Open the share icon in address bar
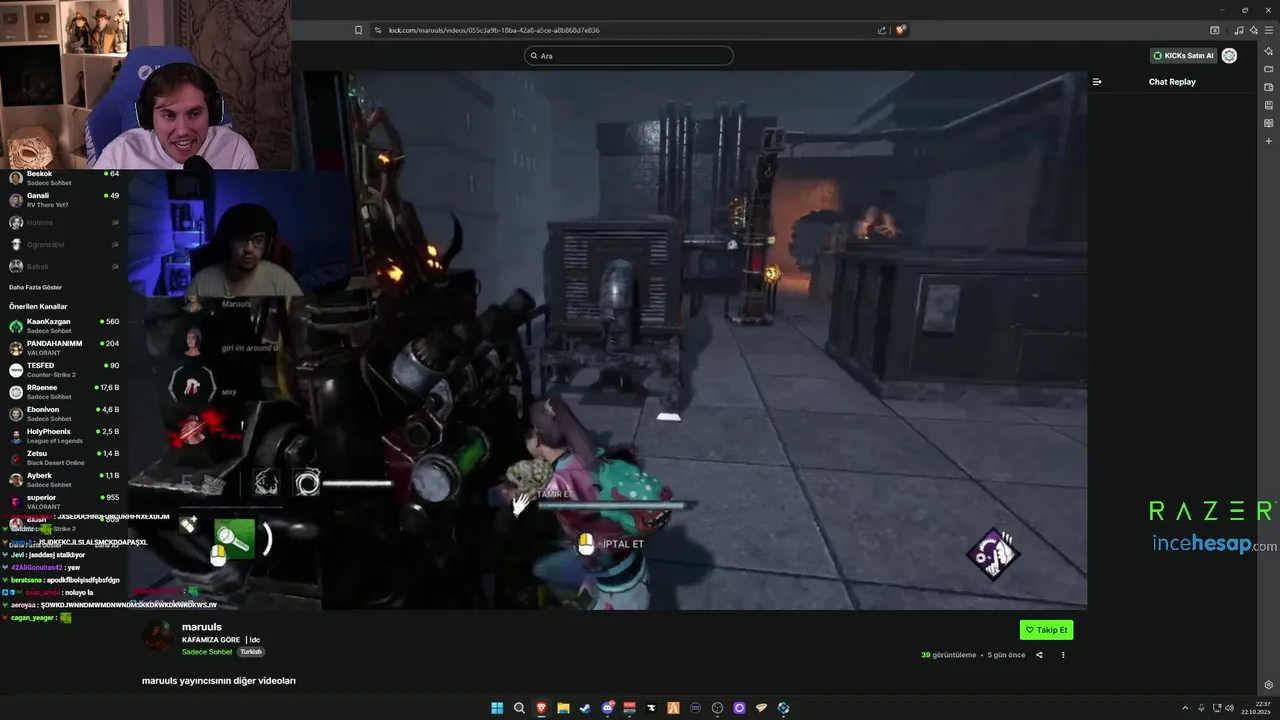Screen dimensions: 1280x720 [x=881, y=30]
